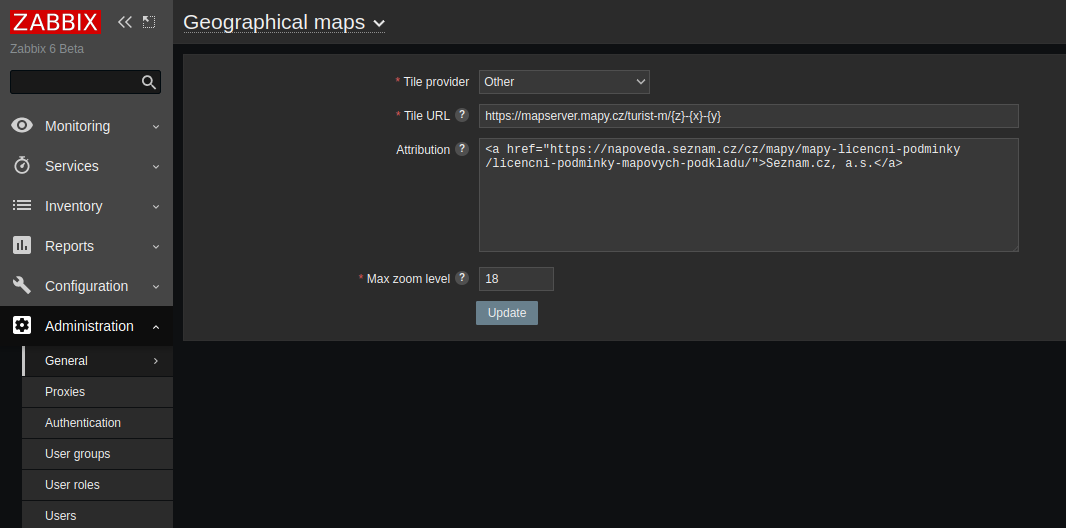Collapse the Administration menu chevron

tap(156, 327)
